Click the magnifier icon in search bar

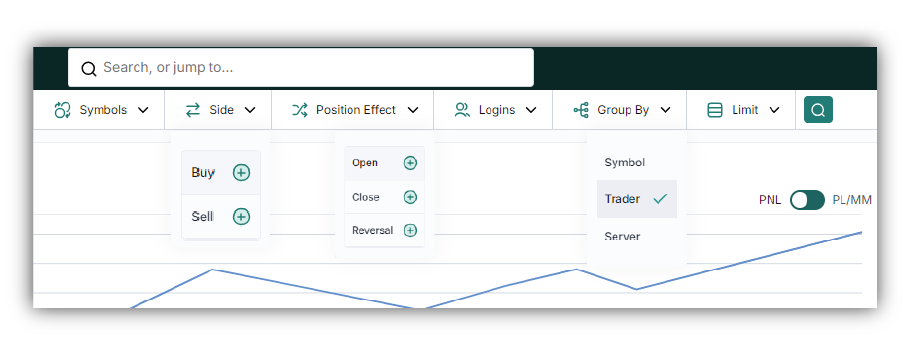pos(89,69)
